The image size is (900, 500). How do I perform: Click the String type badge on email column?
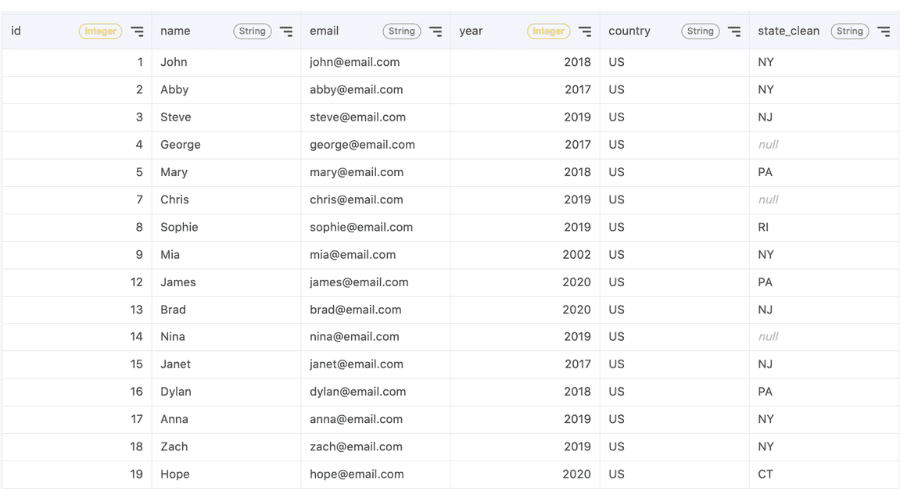[402, 31]
